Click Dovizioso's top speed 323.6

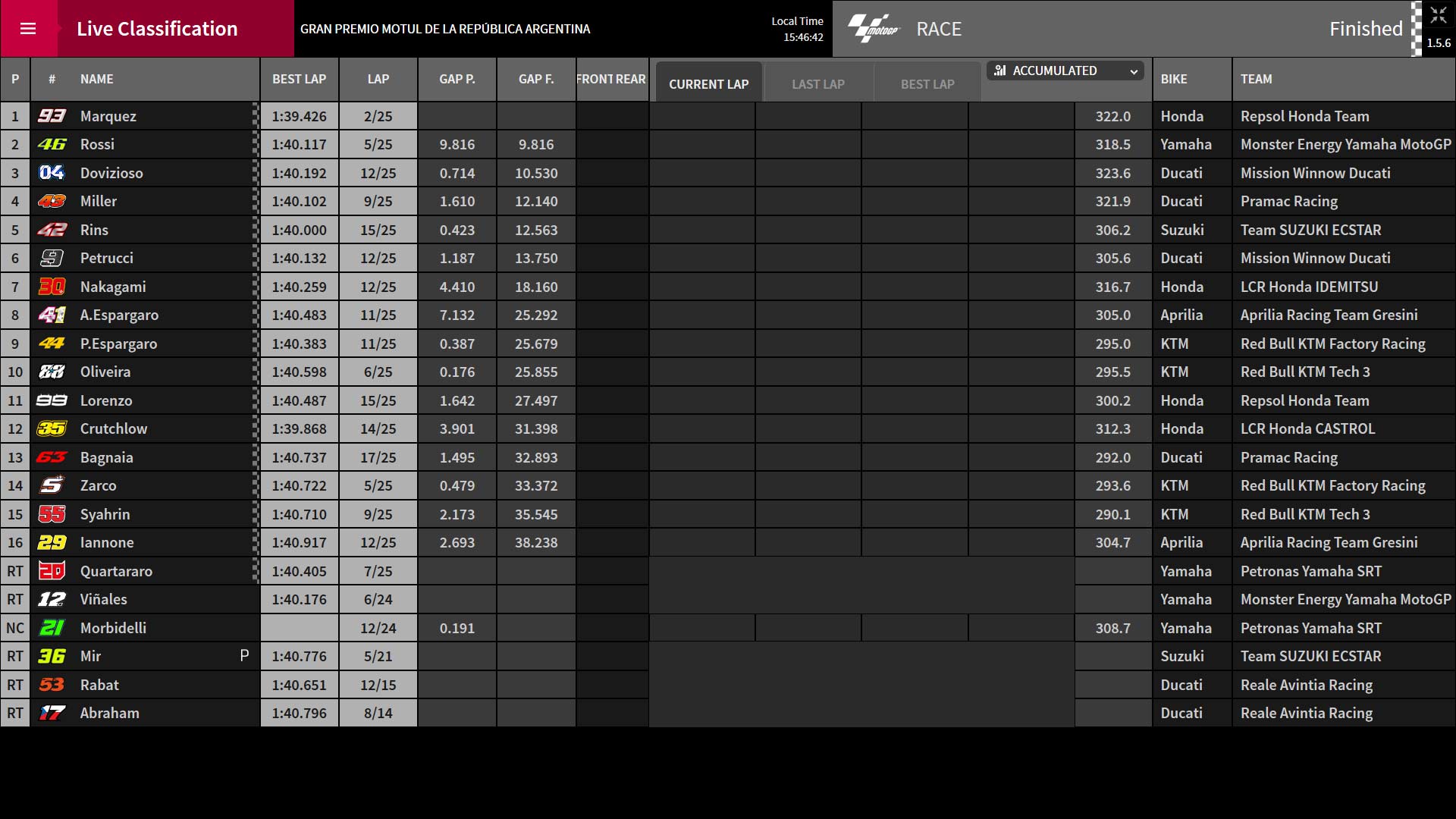click(x=1112, y=173)
